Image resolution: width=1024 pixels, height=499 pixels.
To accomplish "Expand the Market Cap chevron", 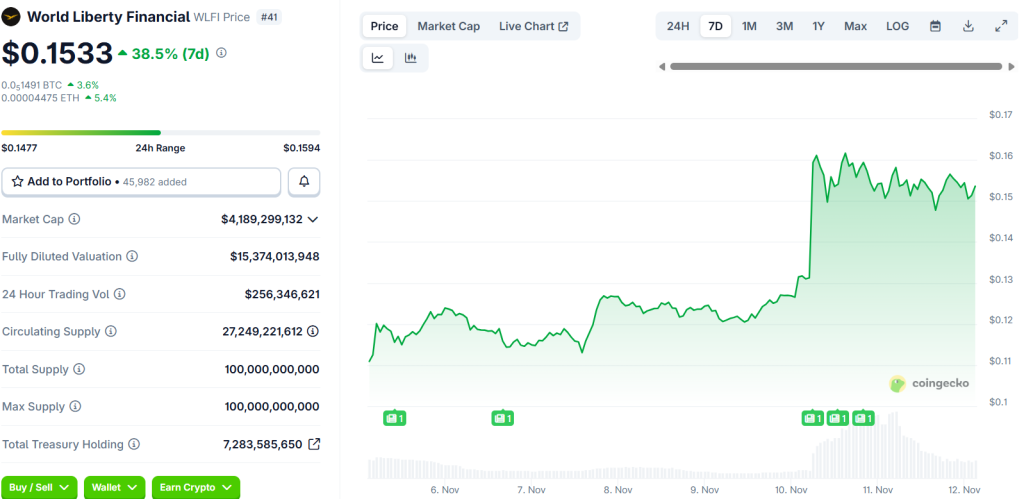I will pyautogui.click(x=313, y=219).
